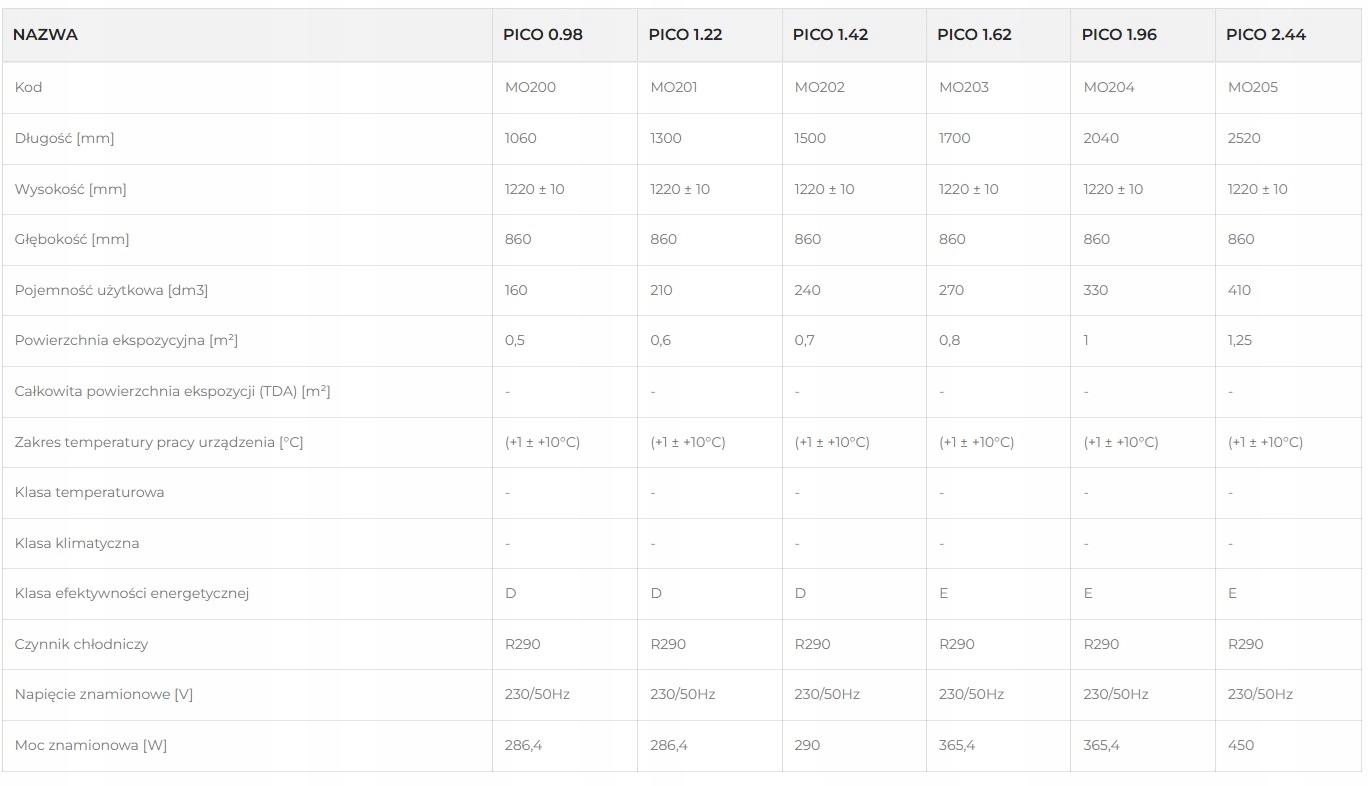Click the PICO 1.62 column header
The height and width of the screenshot is (786, 1370).
[x=974, y=35]
